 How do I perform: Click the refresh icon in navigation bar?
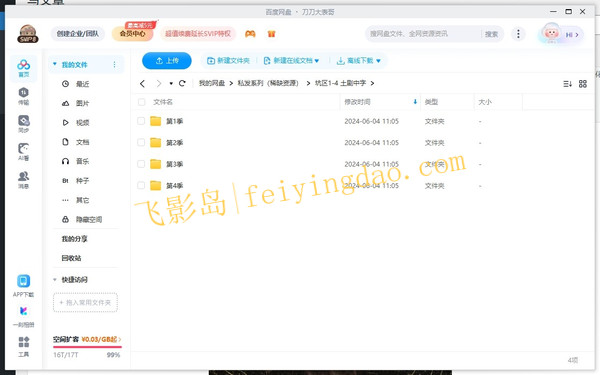pos(182,83)
